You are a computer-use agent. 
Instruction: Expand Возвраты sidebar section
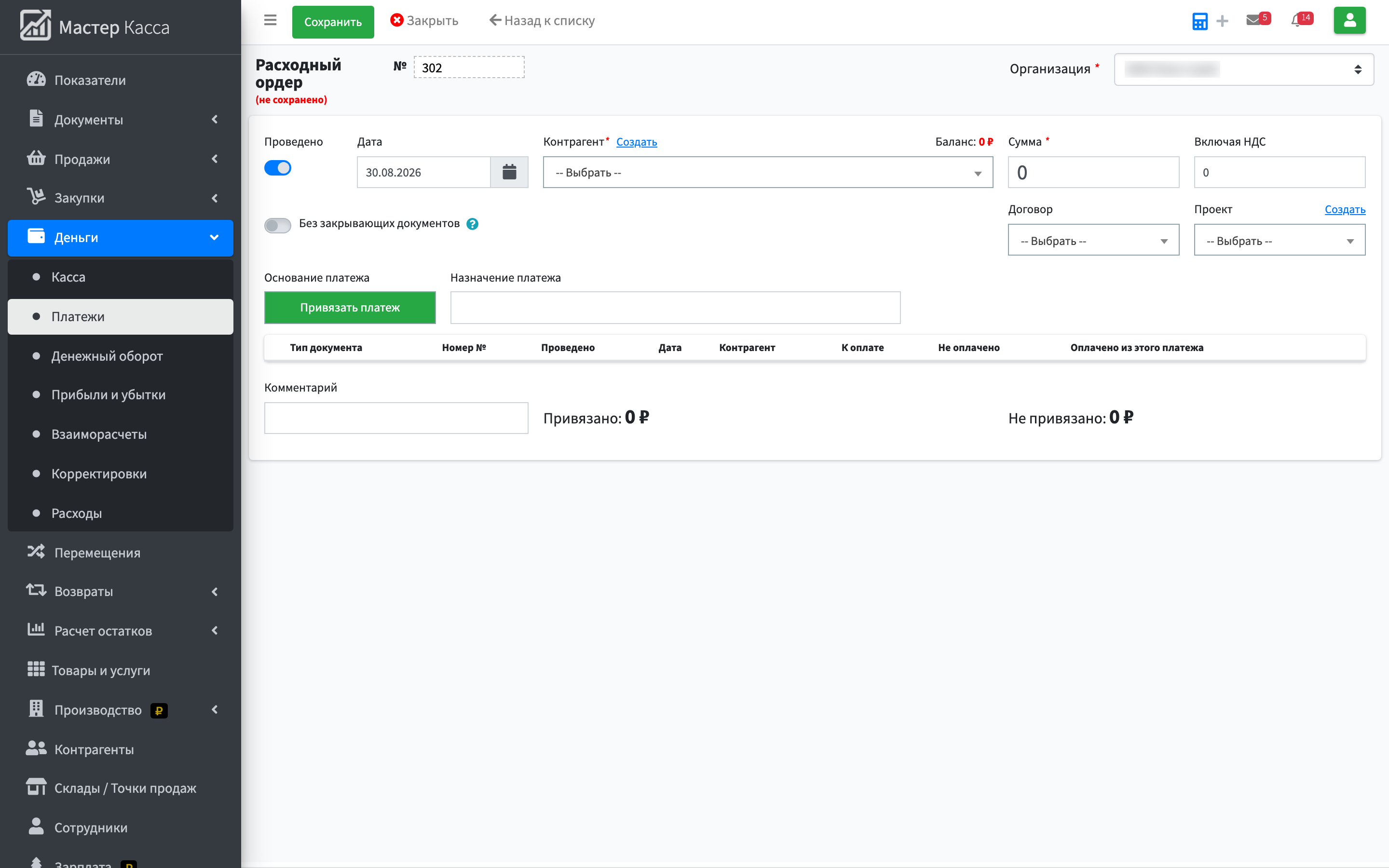(121, 591)
